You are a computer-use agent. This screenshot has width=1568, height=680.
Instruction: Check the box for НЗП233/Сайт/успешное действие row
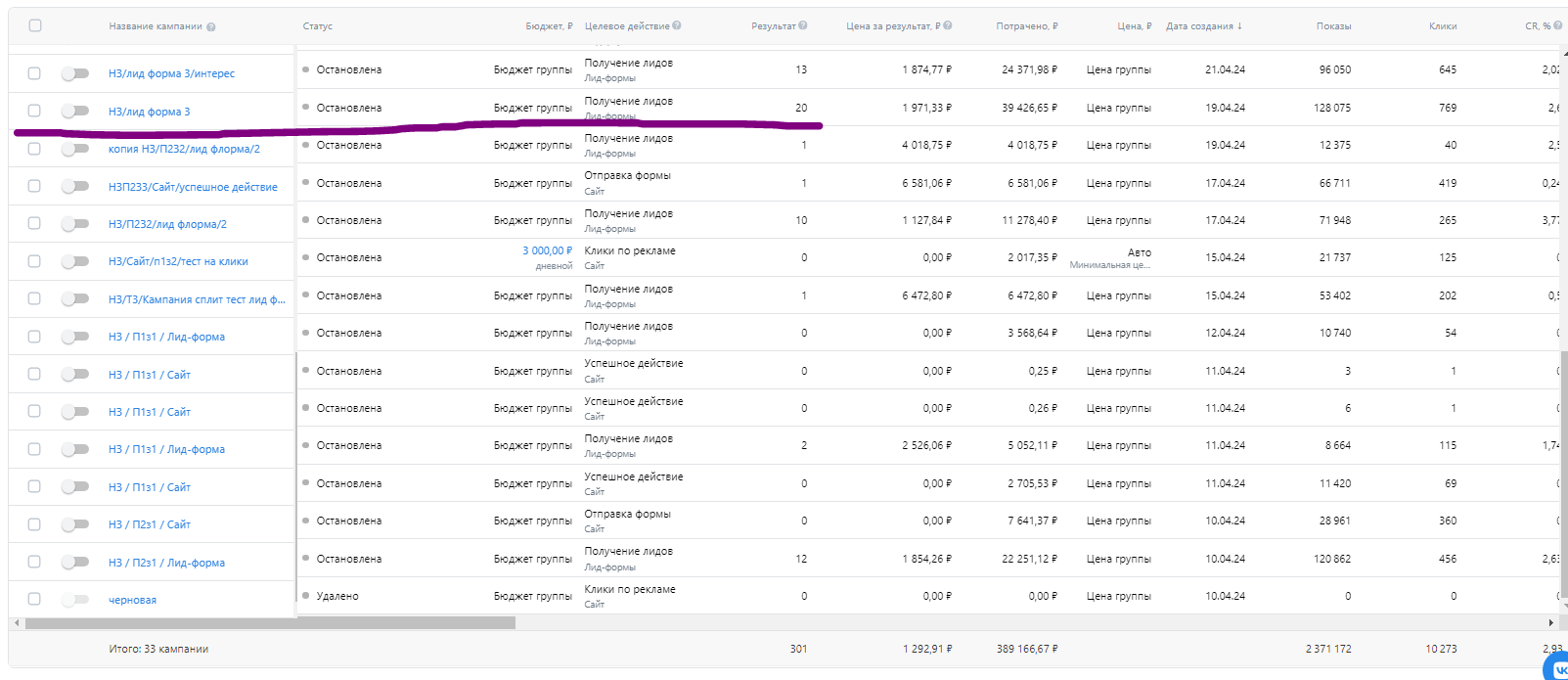(x=34, y=186)
